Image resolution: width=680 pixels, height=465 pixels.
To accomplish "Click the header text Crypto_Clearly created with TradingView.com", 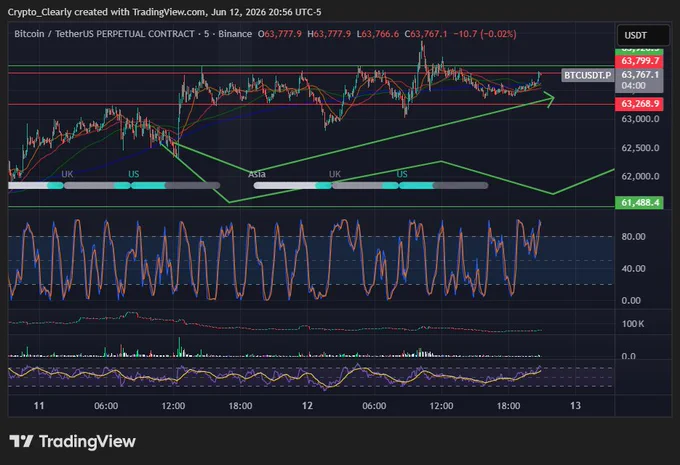I will 107,12.
